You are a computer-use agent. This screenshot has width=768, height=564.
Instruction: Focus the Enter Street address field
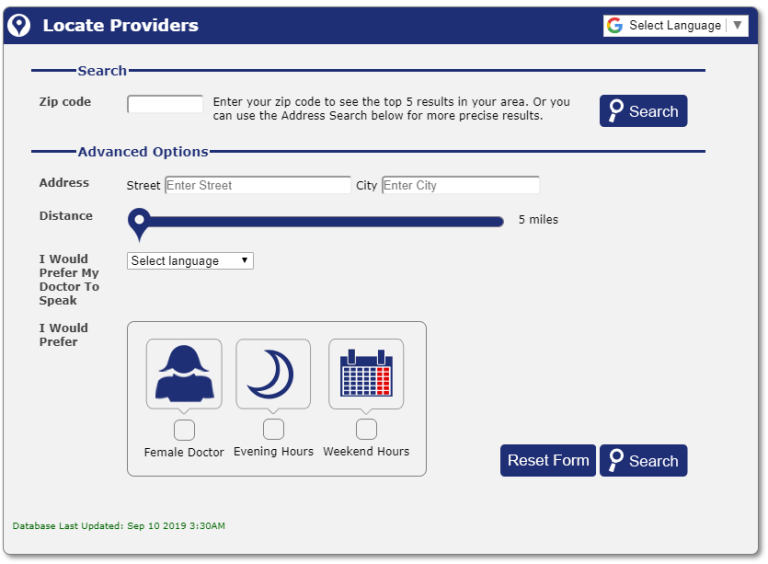[x=257, y=186]
